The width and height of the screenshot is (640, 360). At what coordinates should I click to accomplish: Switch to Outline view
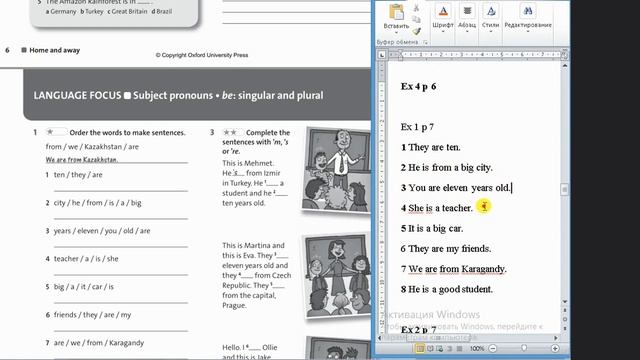[x=449, y=349]
